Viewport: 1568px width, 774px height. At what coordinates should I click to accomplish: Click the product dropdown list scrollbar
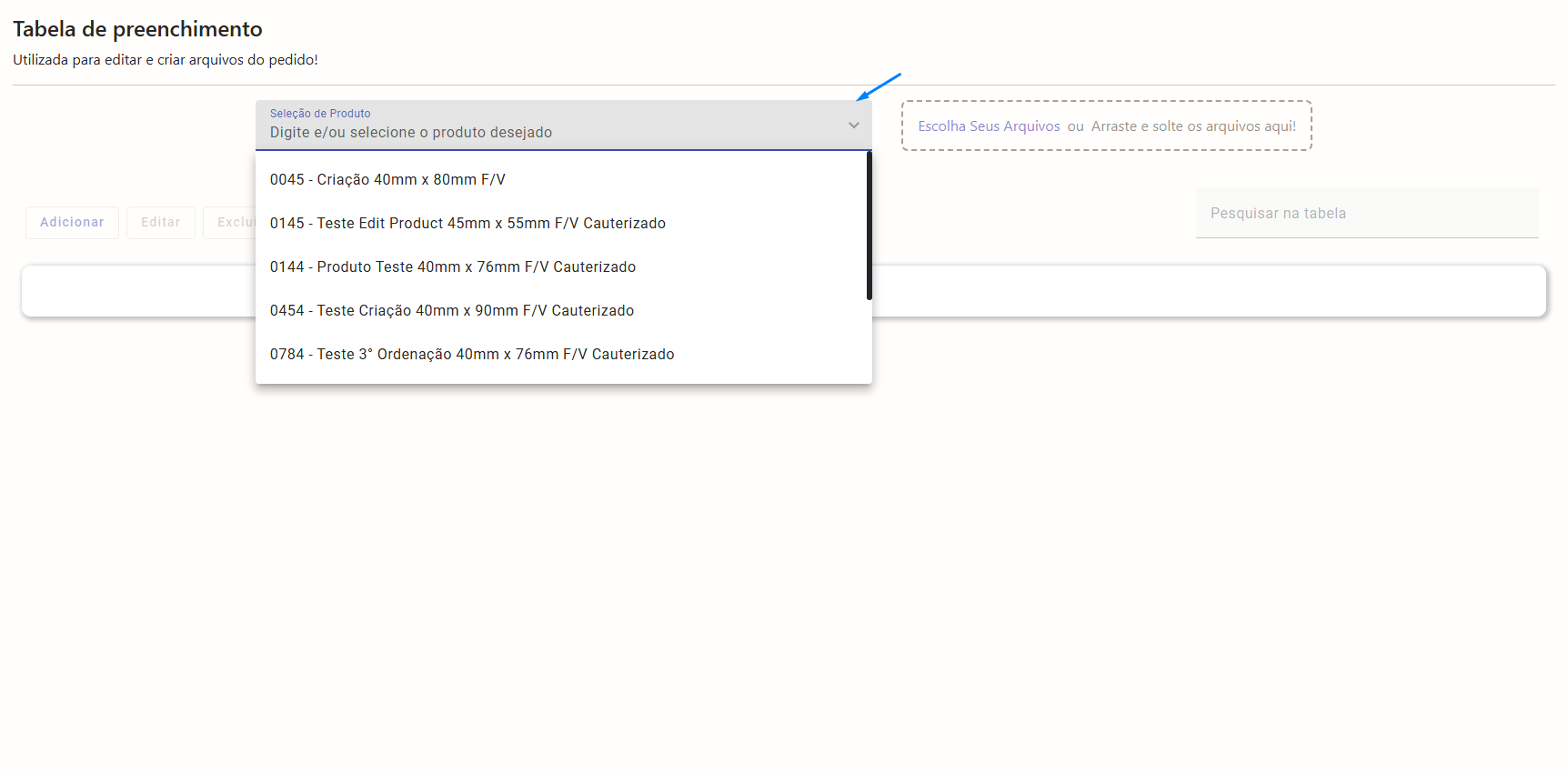pyautogui.click(x=869, y=226)
